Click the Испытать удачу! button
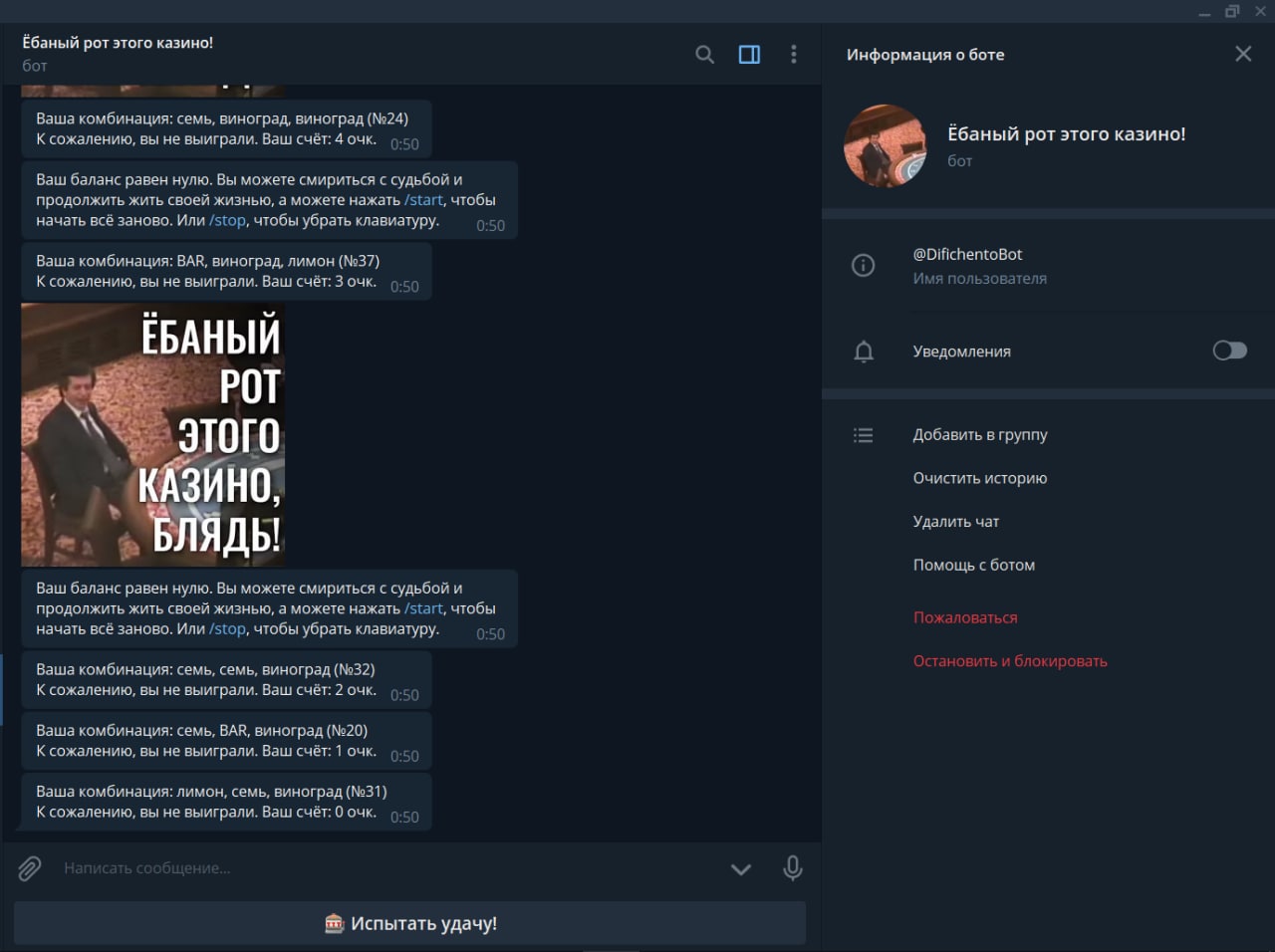The height and width of the screenshot is (952, 1275). coord(409,923)
